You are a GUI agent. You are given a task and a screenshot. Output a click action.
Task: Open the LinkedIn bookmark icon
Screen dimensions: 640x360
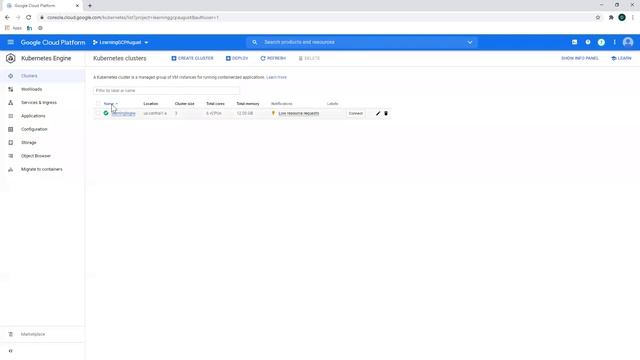tap(29, 28)
